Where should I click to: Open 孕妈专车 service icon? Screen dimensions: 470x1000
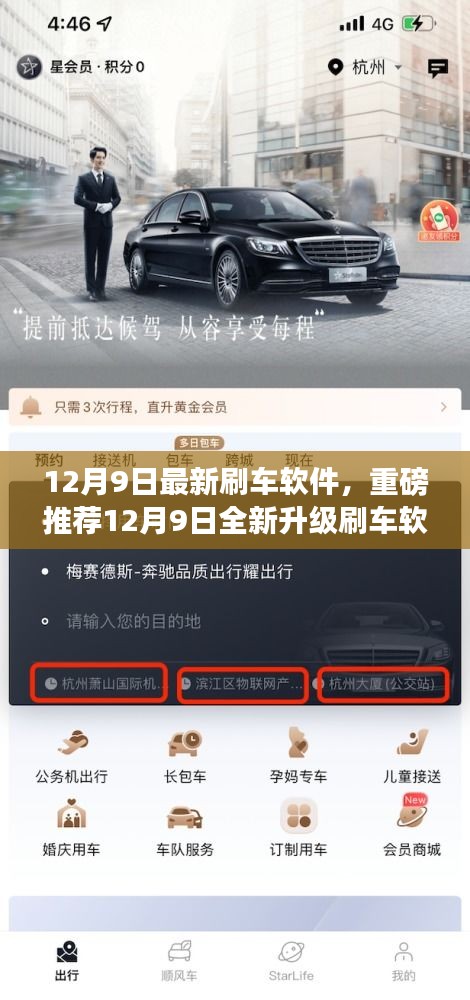[298, 743]
